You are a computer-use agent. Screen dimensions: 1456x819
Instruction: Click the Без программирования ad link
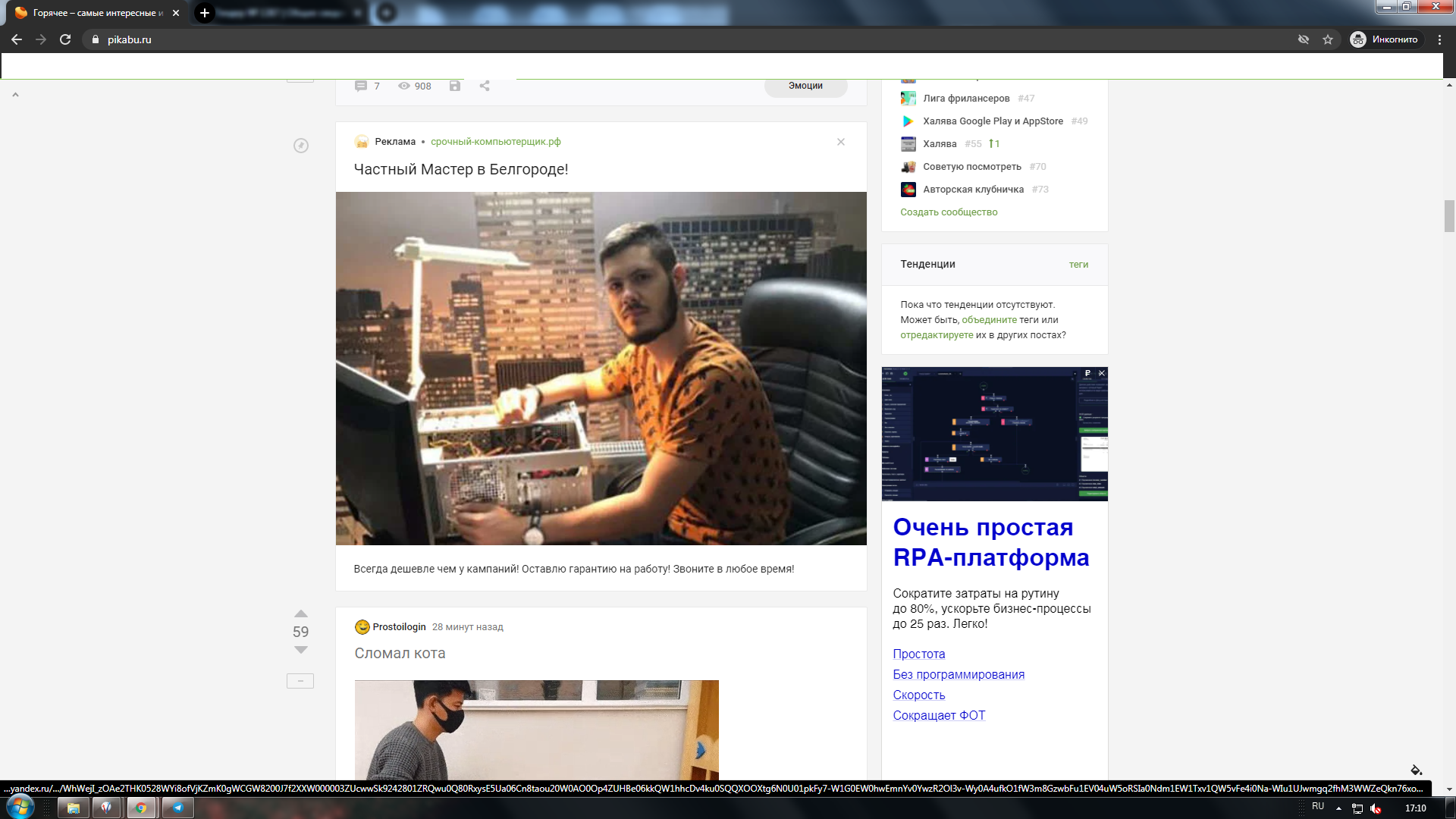pos(959,675)
